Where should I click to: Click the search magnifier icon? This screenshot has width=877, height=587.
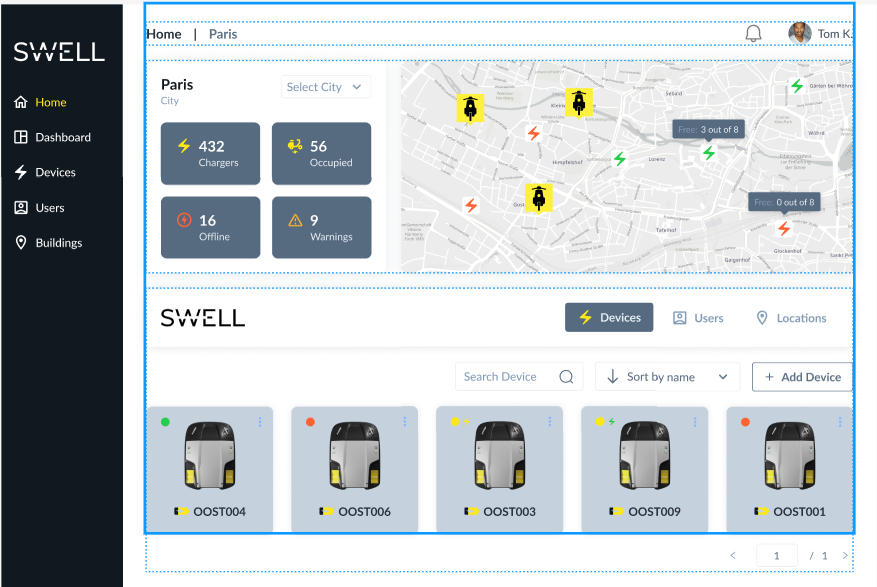pyautogui.click(x=566, y=377)
